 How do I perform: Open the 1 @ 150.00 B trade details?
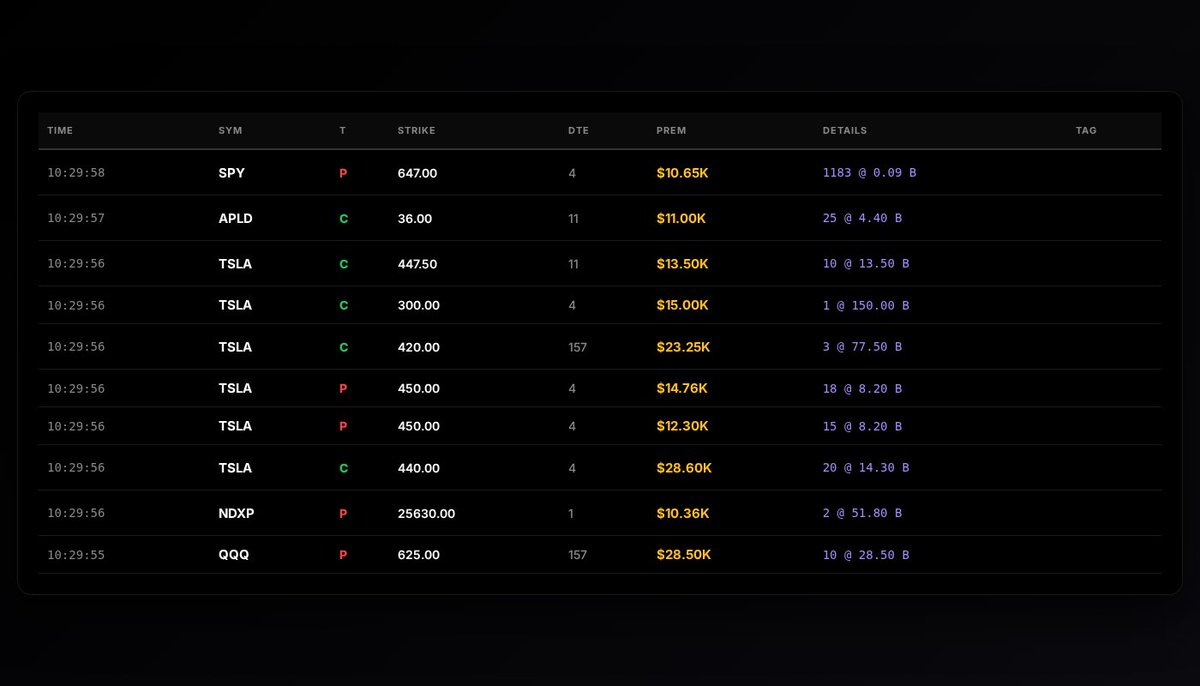866,305
